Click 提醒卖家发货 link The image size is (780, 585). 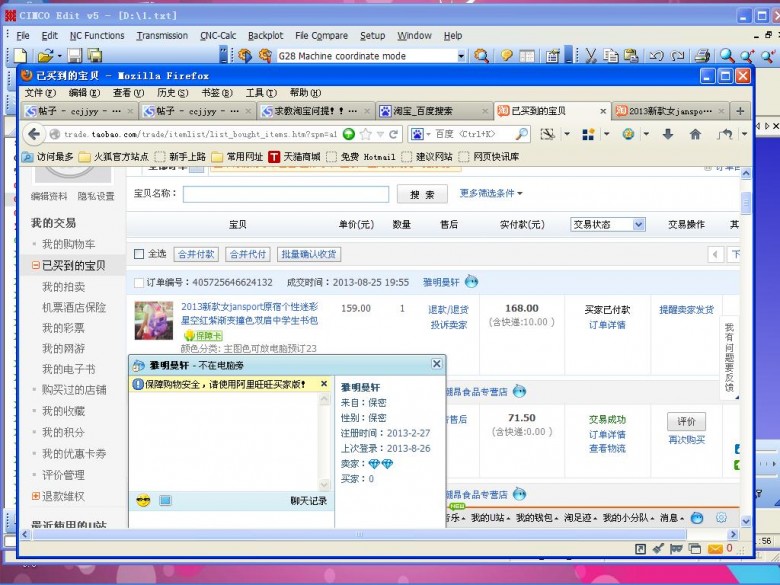pyautogui.click(x=686, y=309)
